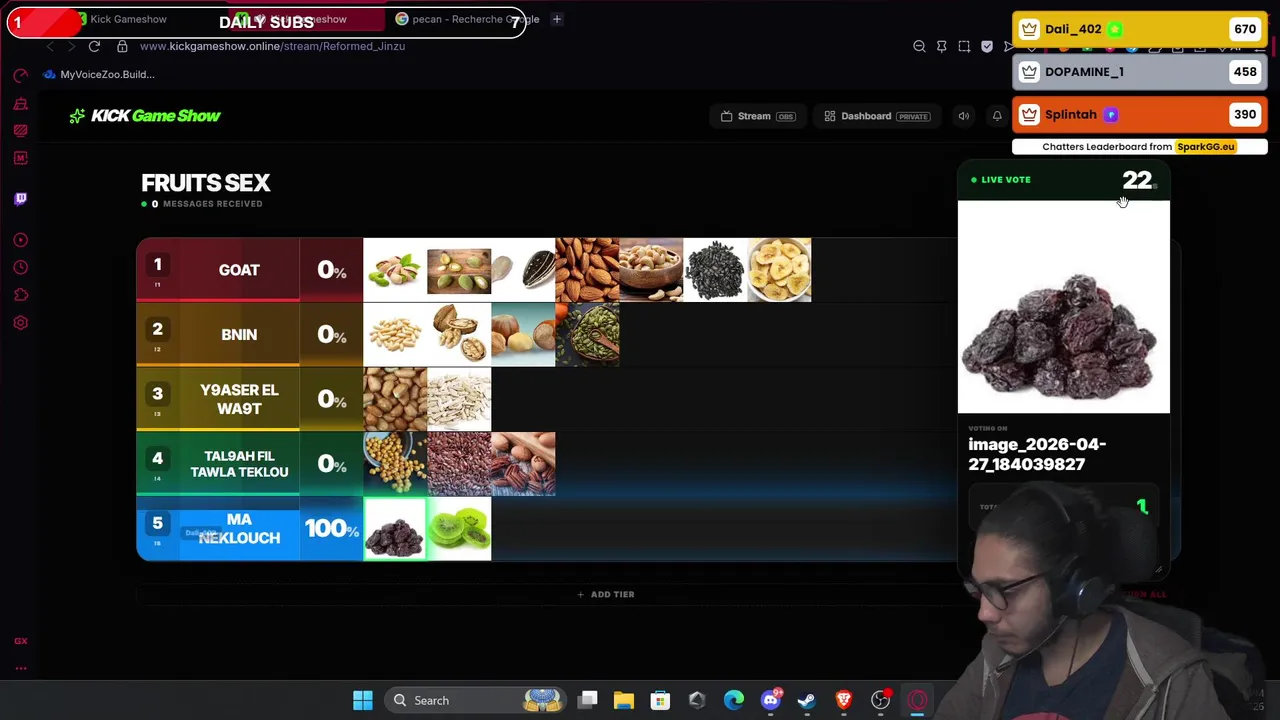Click the SparkGG.eu leaderboard link
1280x720 pixels.
1205,147
